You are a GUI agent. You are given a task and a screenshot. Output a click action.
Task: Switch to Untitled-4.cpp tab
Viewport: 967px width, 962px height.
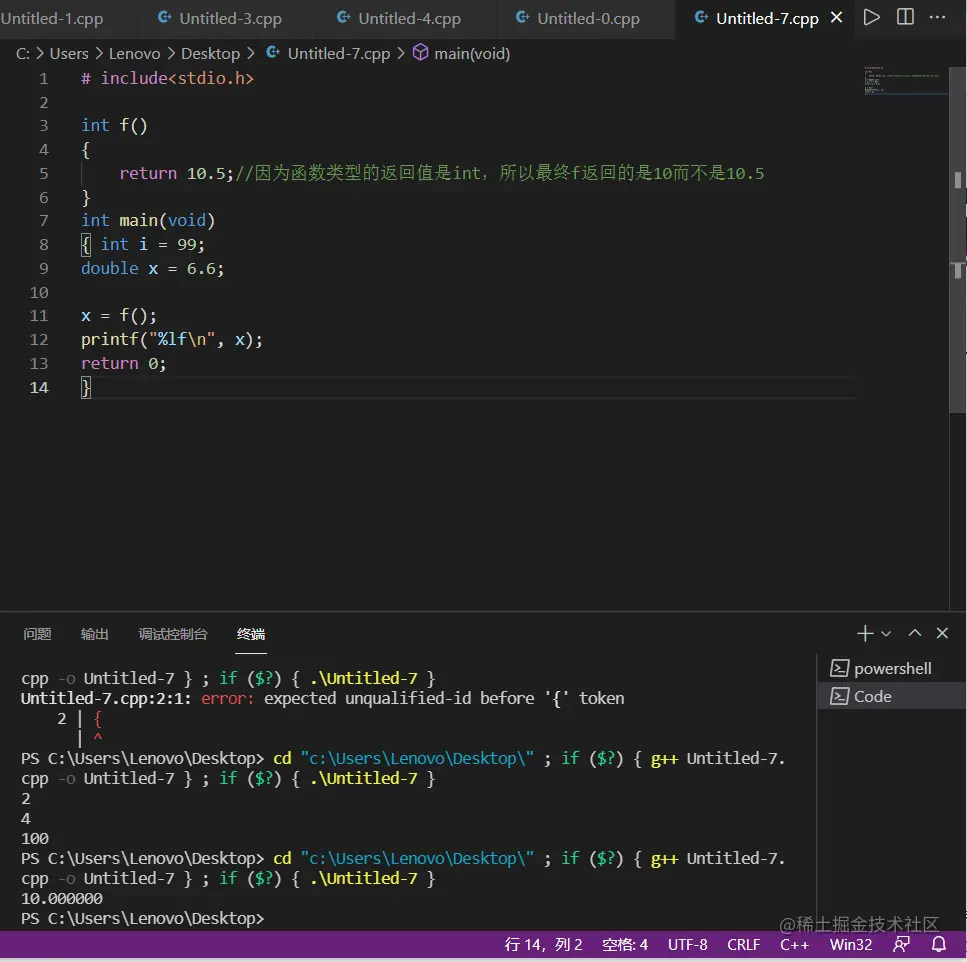point(407,18)
